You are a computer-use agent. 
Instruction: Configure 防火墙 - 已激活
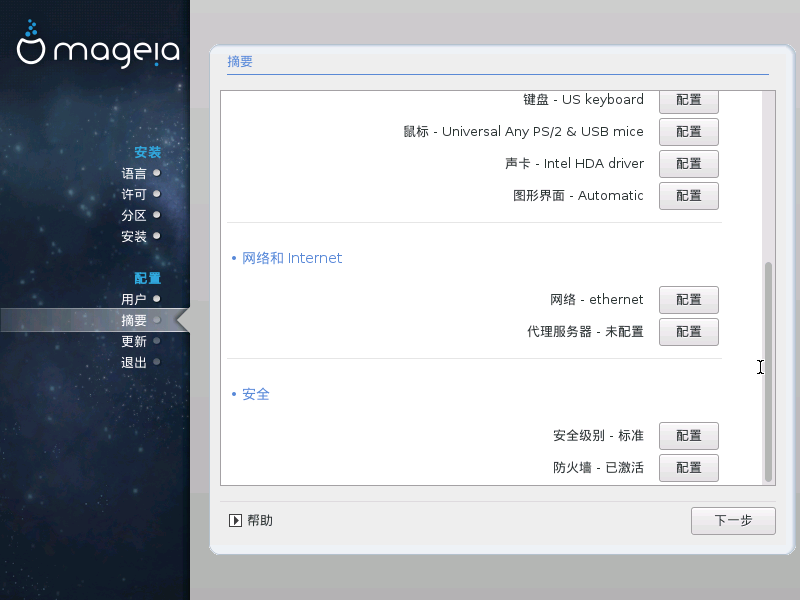(689, 468)
